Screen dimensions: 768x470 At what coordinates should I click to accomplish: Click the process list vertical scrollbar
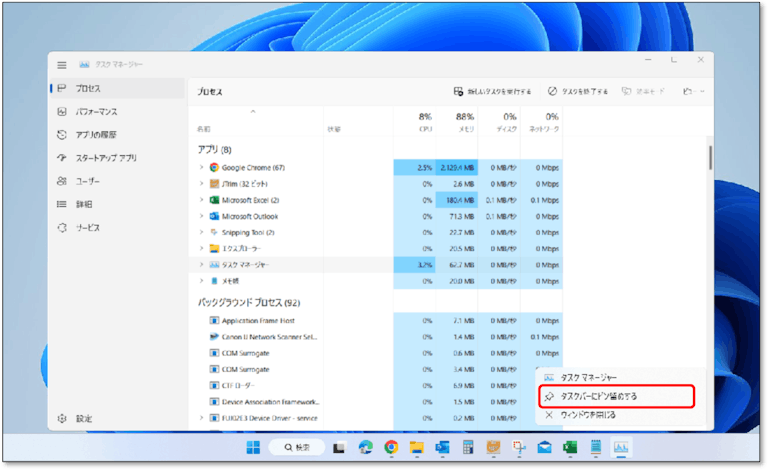coord(710,158)
